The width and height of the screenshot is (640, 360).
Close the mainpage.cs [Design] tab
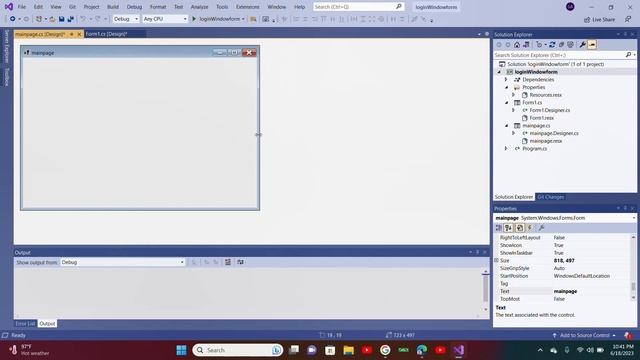click(x=79, y=34)
